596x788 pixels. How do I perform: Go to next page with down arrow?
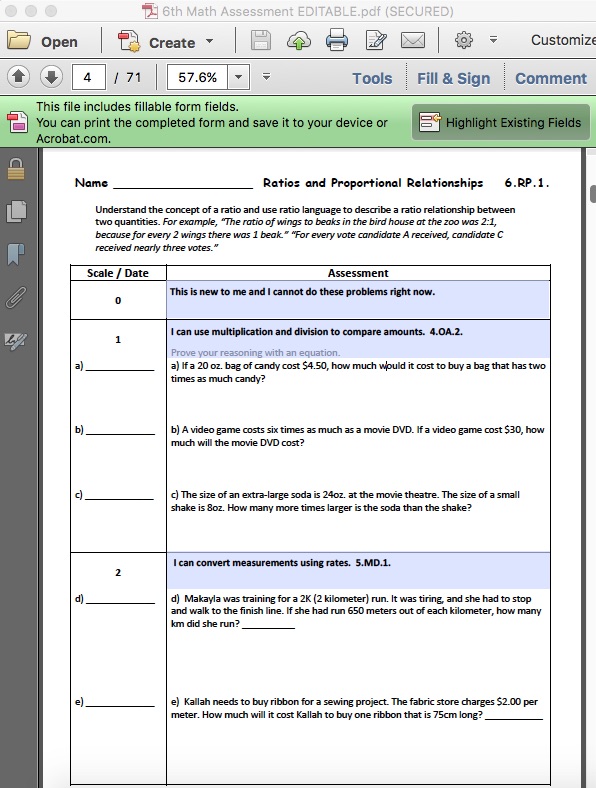pos(51,77)
